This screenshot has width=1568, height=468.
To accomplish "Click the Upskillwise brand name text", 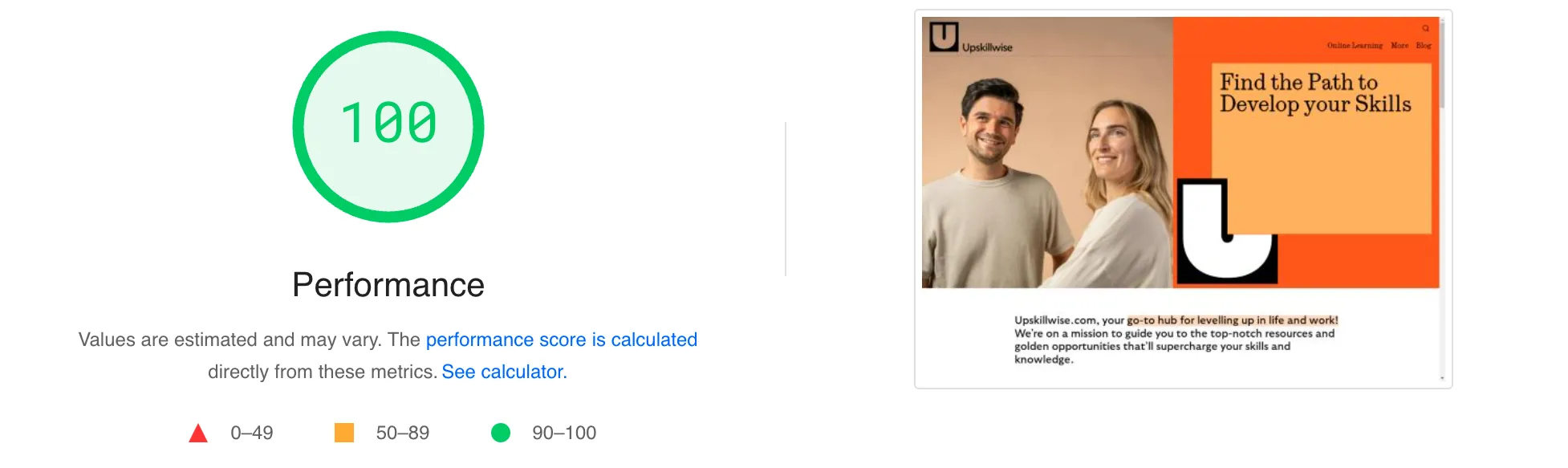I will tap(987, 47).
